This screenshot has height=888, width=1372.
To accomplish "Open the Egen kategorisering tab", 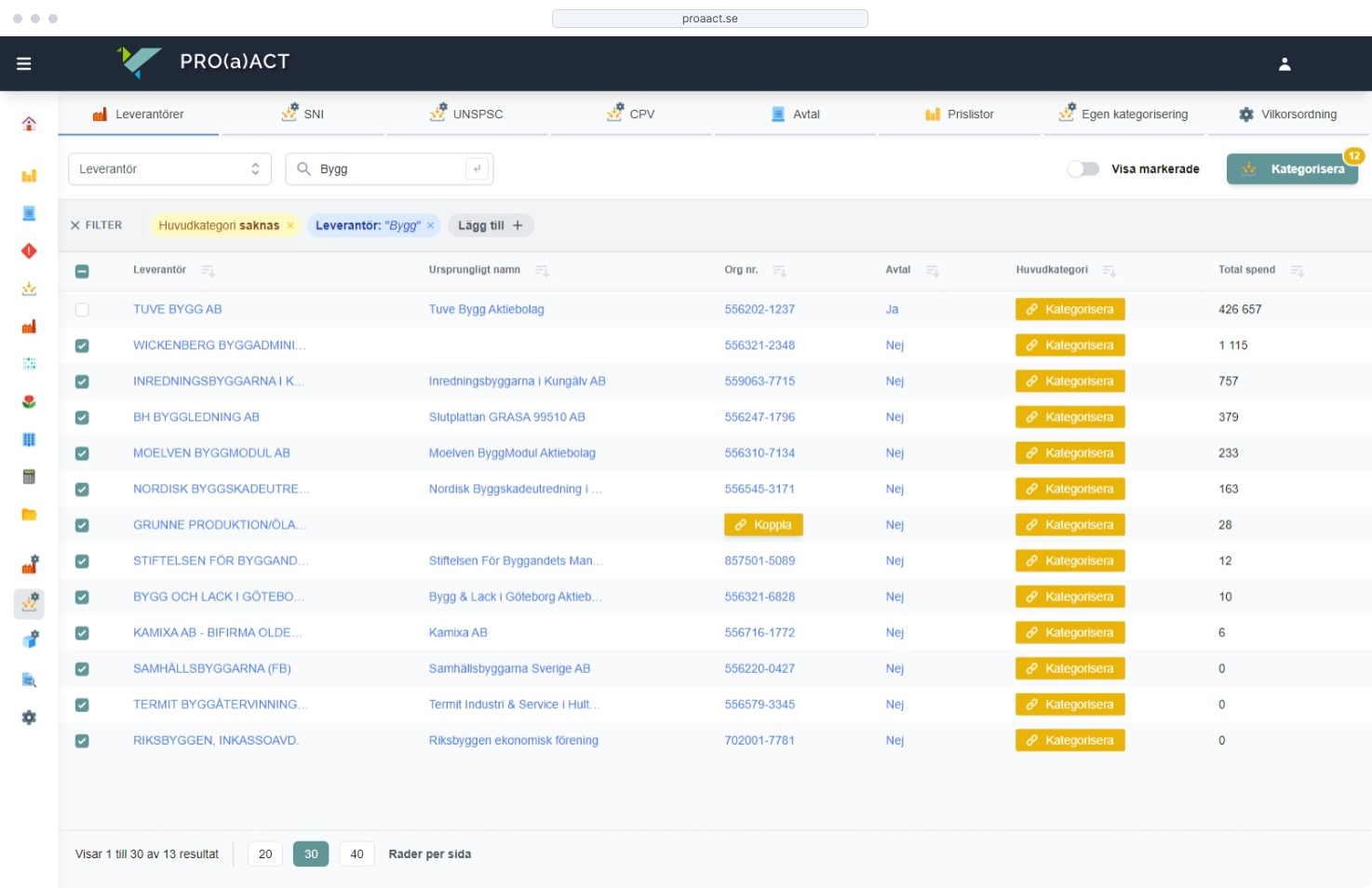I will pyautogui.click(x=1123, y=114).
